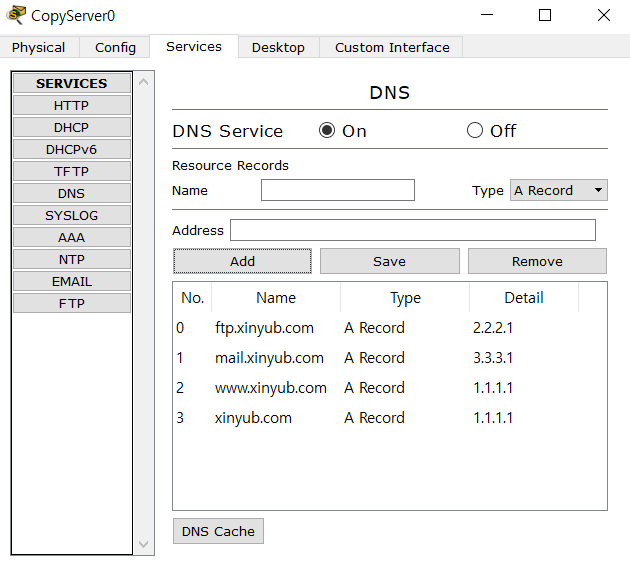Click the Name column header in records table

pos(276,298)
